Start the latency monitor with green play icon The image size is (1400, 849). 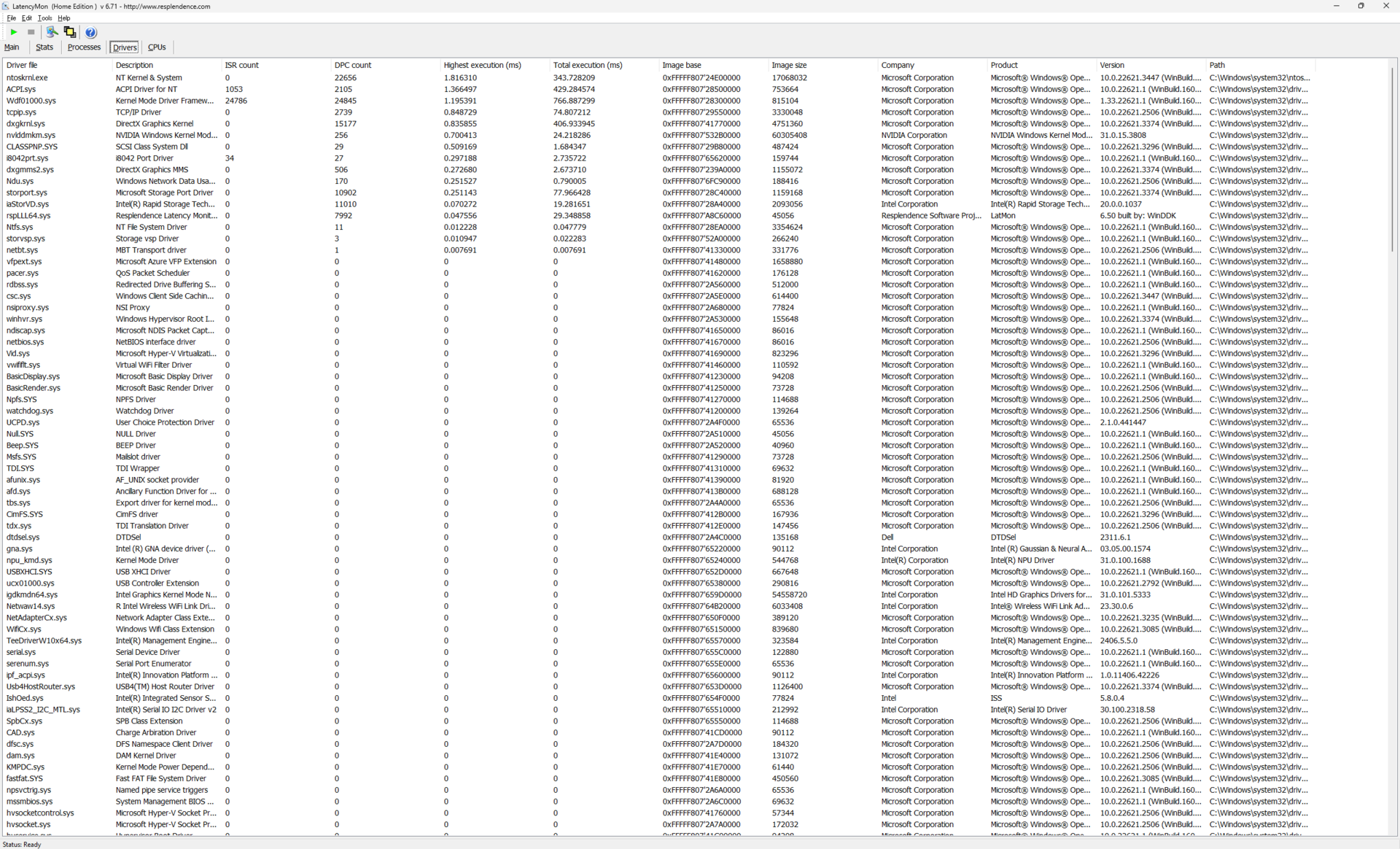point(13,32)
